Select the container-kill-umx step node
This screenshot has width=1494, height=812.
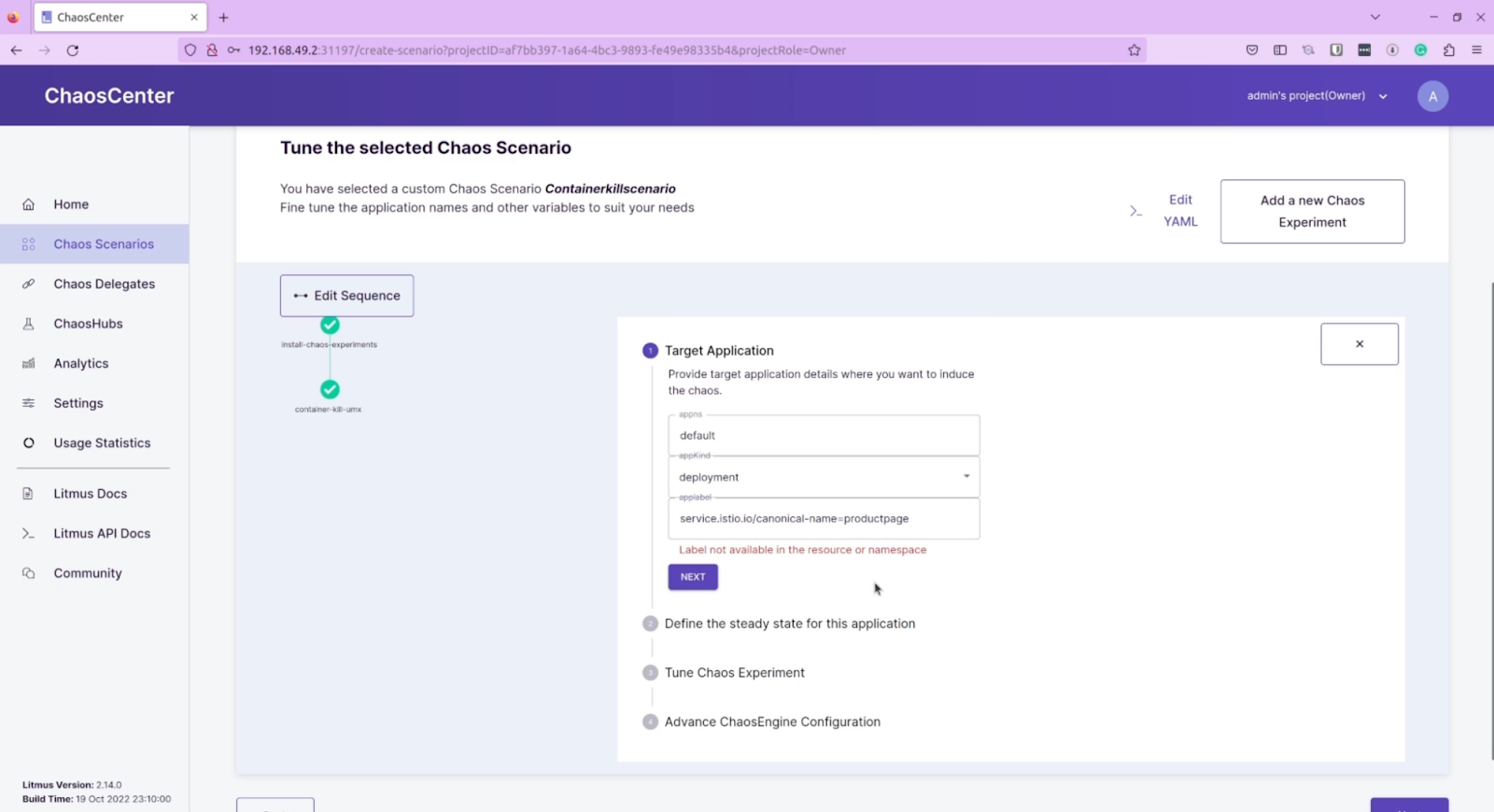pyautogui.click(x=330, y=389)
